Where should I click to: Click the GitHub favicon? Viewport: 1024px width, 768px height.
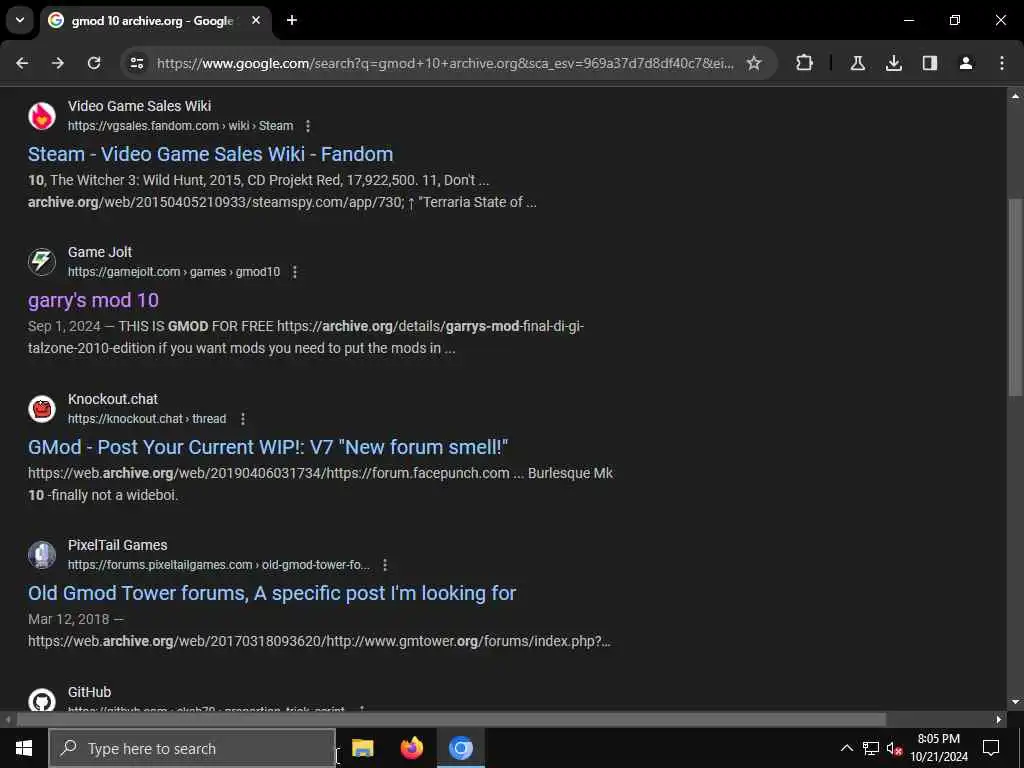(x=42, y=701)
